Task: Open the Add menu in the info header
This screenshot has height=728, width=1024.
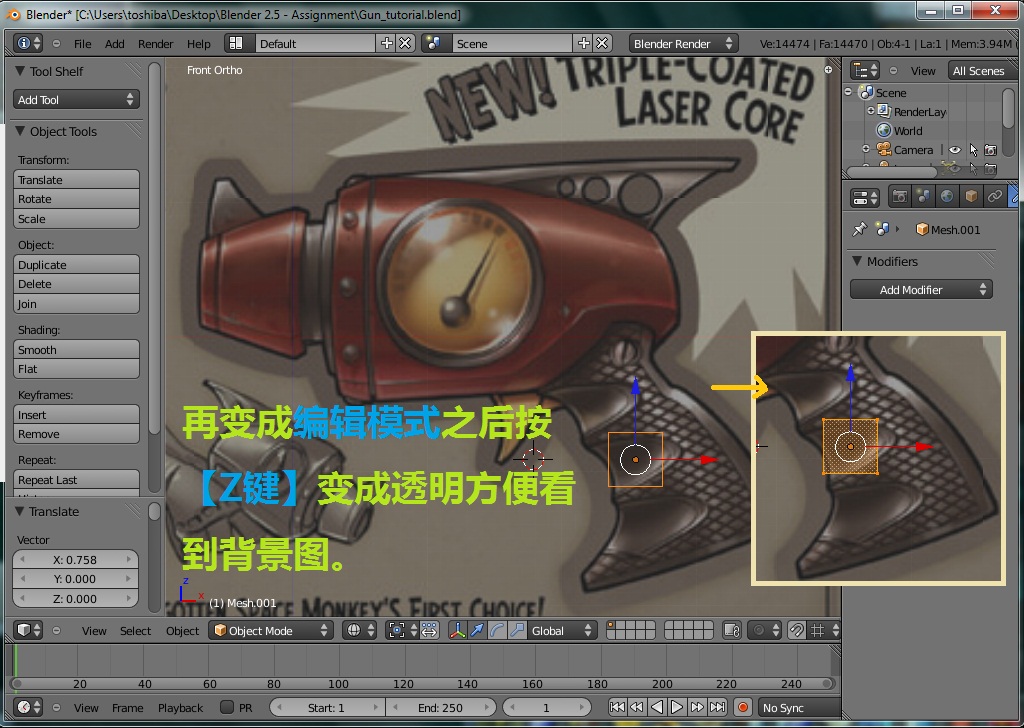Action: pos(114,44)
